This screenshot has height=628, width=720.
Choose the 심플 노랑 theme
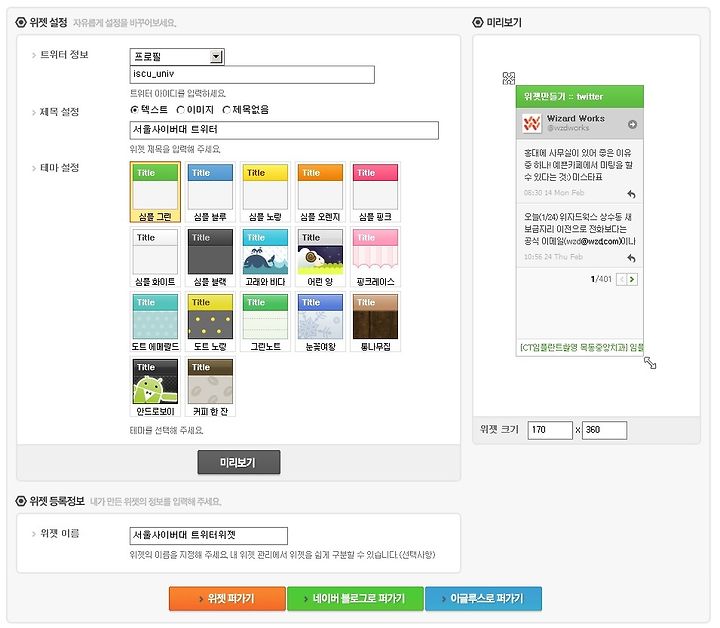[265, 192]
